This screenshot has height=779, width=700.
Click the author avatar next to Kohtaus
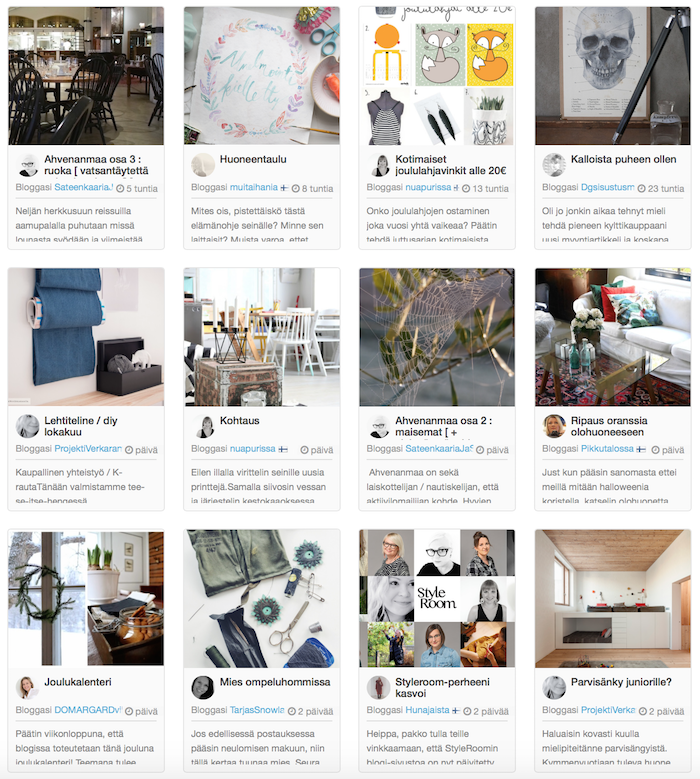point(203,426)
